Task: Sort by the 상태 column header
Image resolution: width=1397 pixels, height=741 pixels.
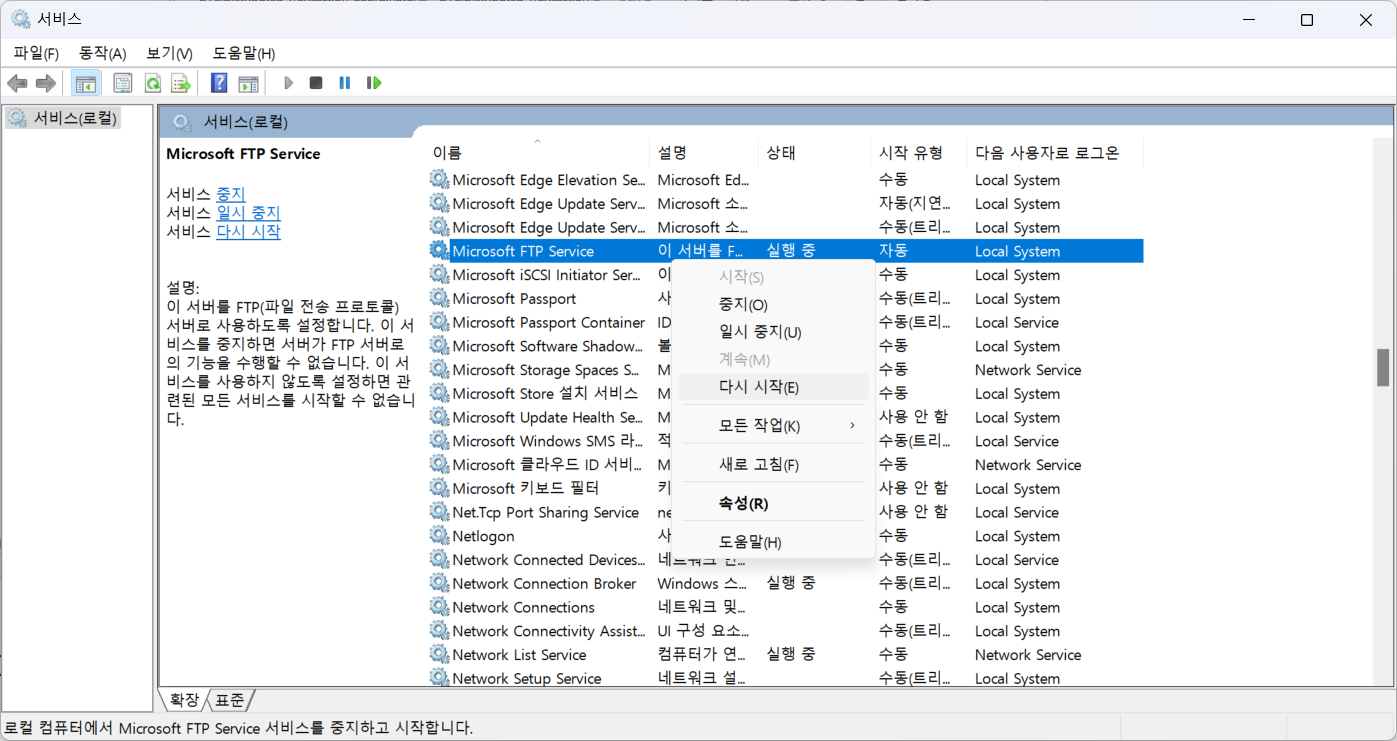Action: (814, 153)
